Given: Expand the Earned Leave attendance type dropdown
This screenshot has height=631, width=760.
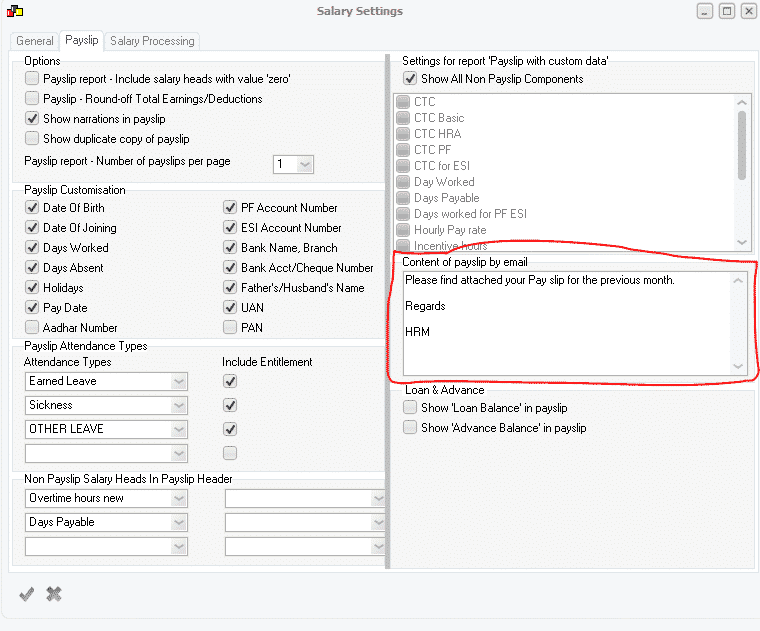Looking at the screenshot, I should click(179, 381).
